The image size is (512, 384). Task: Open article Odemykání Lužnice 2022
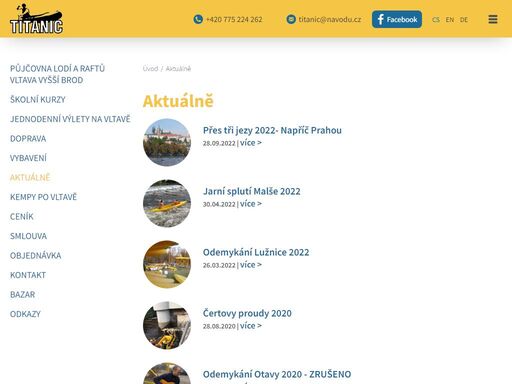point(256,252)
